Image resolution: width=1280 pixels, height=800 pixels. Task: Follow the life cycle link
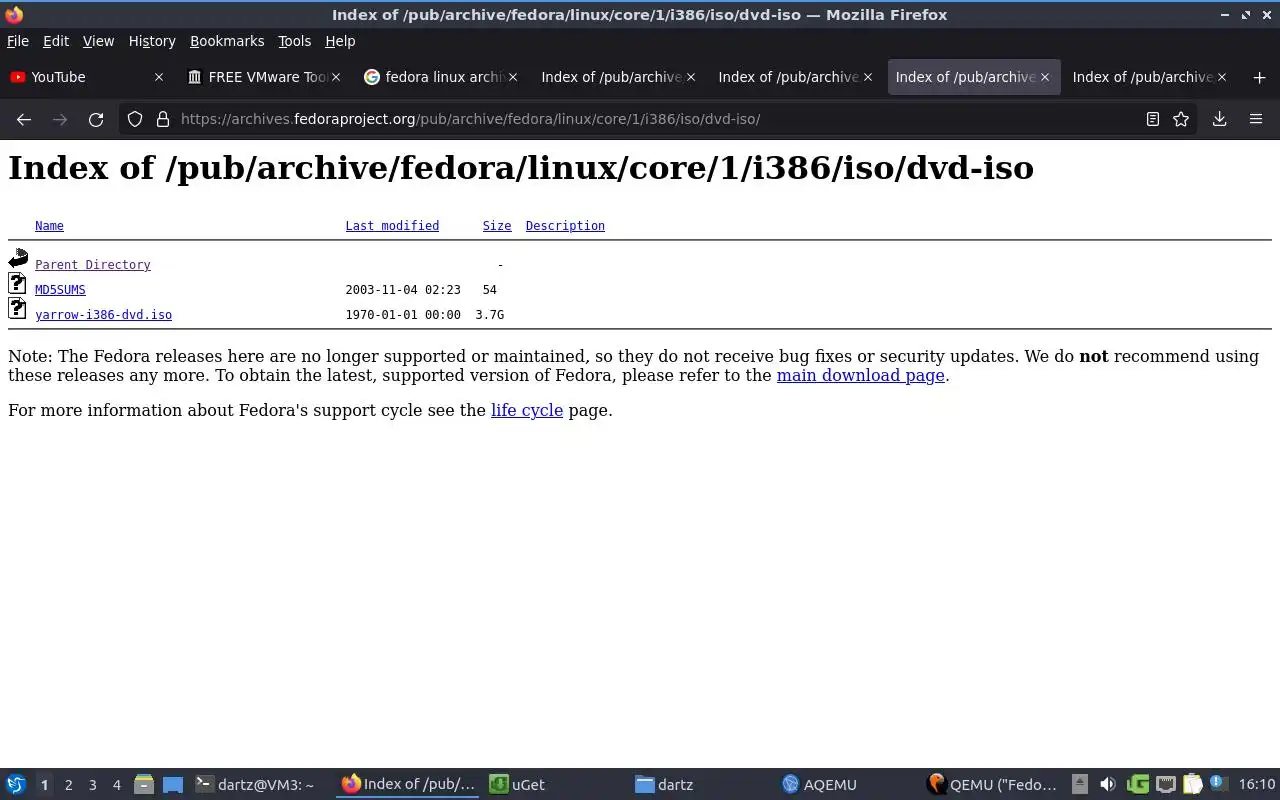527,411
